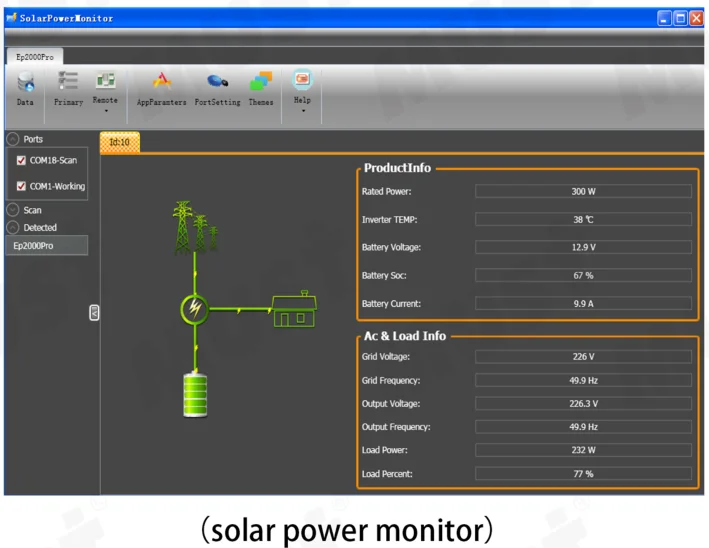The height and width of the screenshot is (548, 709).
Task: Open PortSetting toolbar icon
Action: pyautogui.click(x=217, y=83)
